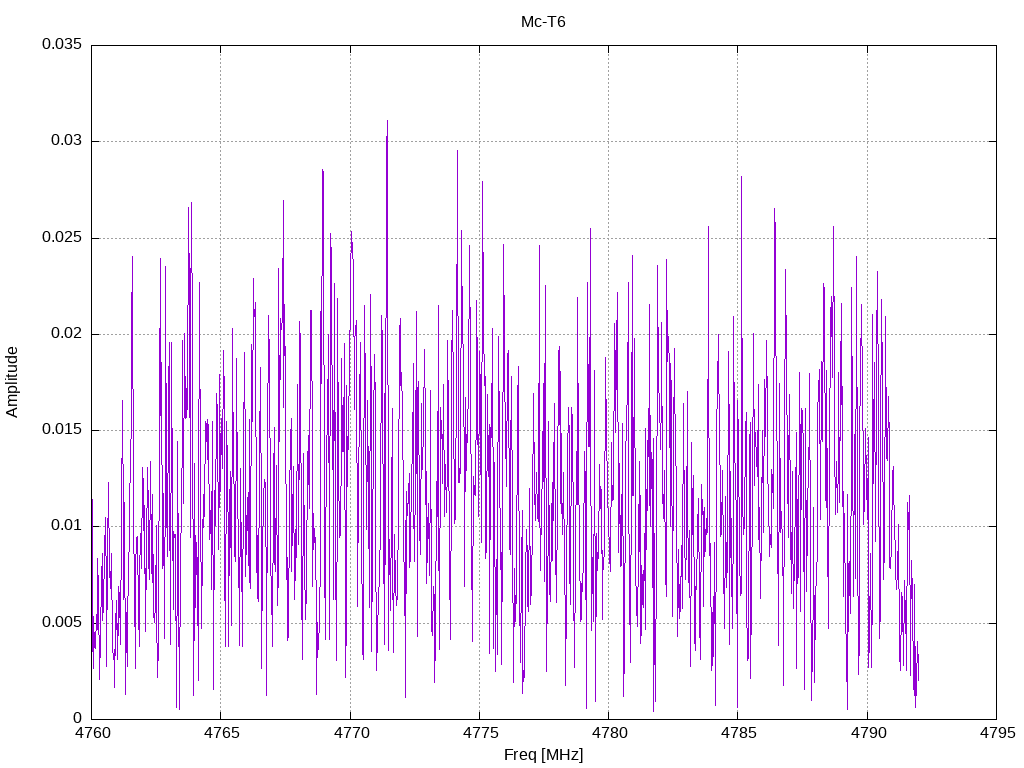Click the y-axis tick label 0.01
1024x768 pixels.
pos(67,526)
